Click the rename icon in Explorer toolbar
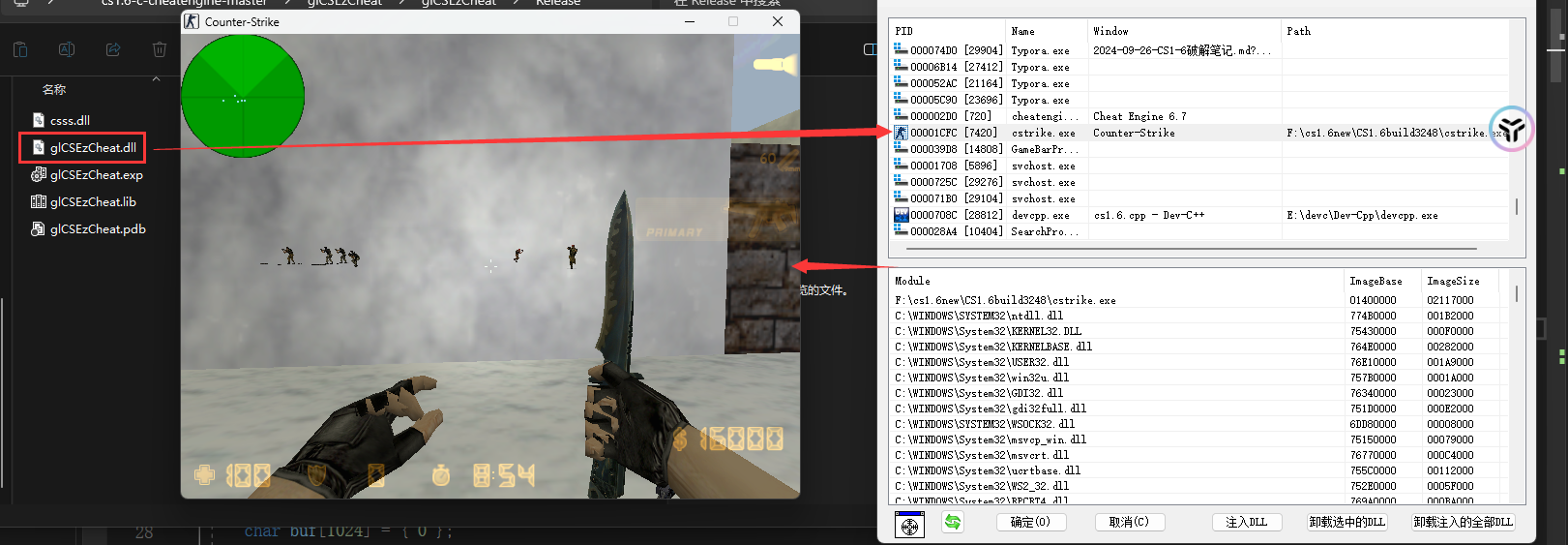Screen dimensions: 1568x545 [x=67, y=49]
